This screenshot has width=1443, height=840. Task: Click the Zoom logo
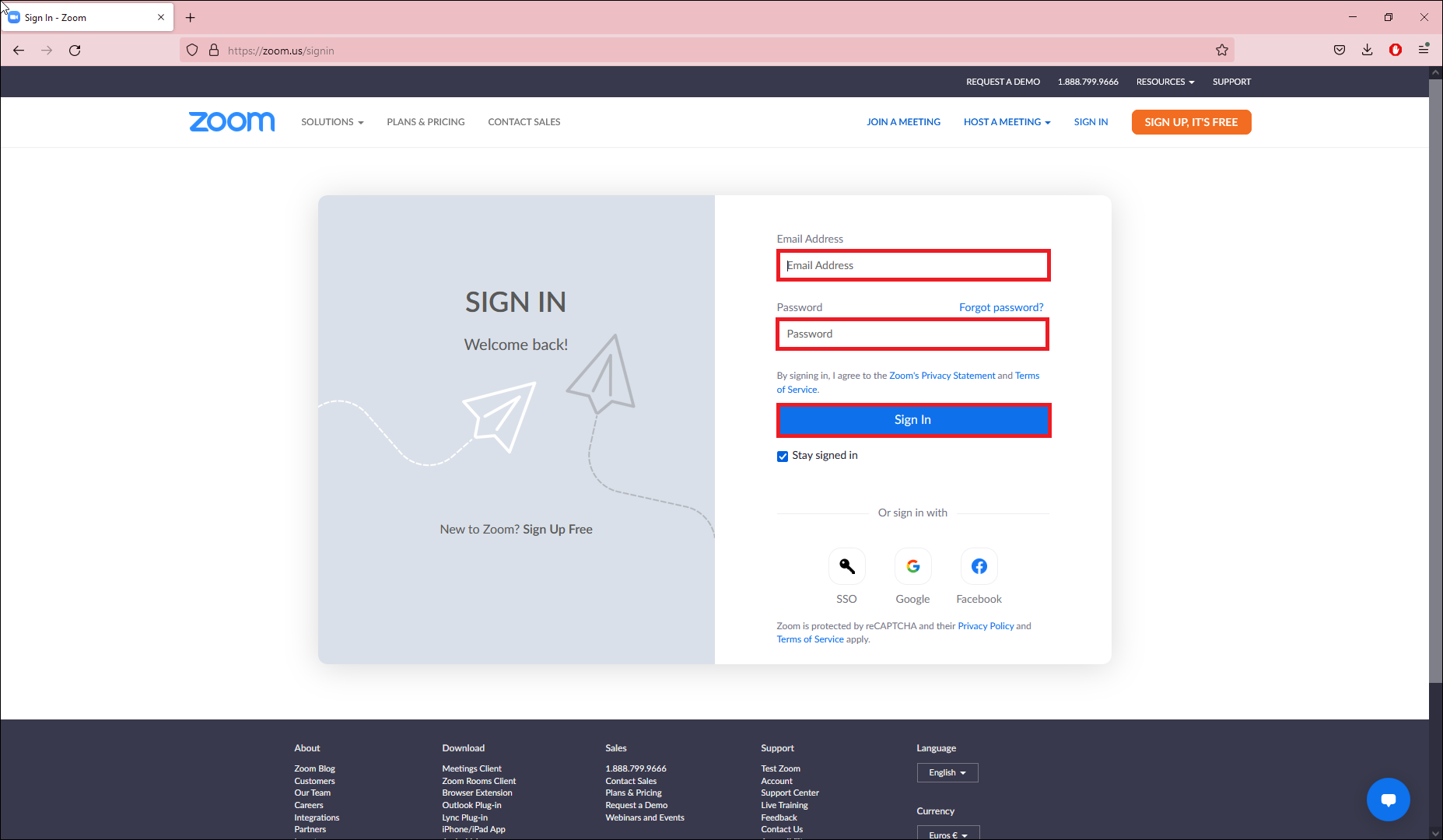[232, 122]
